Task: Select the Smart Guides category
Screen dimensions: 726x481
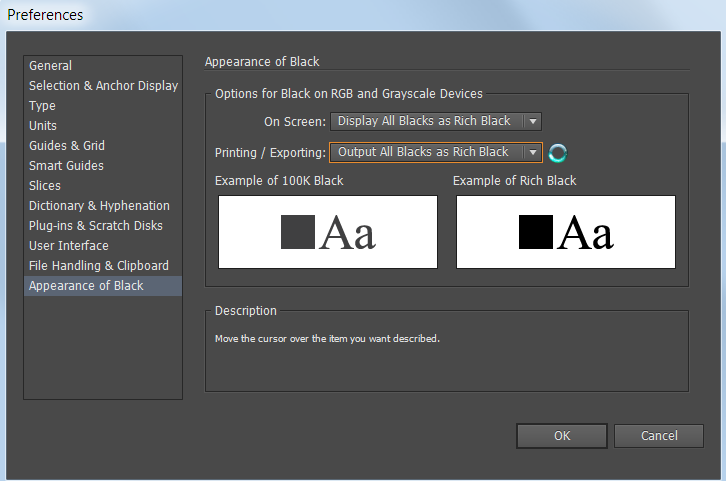Action: click(103, 165)
